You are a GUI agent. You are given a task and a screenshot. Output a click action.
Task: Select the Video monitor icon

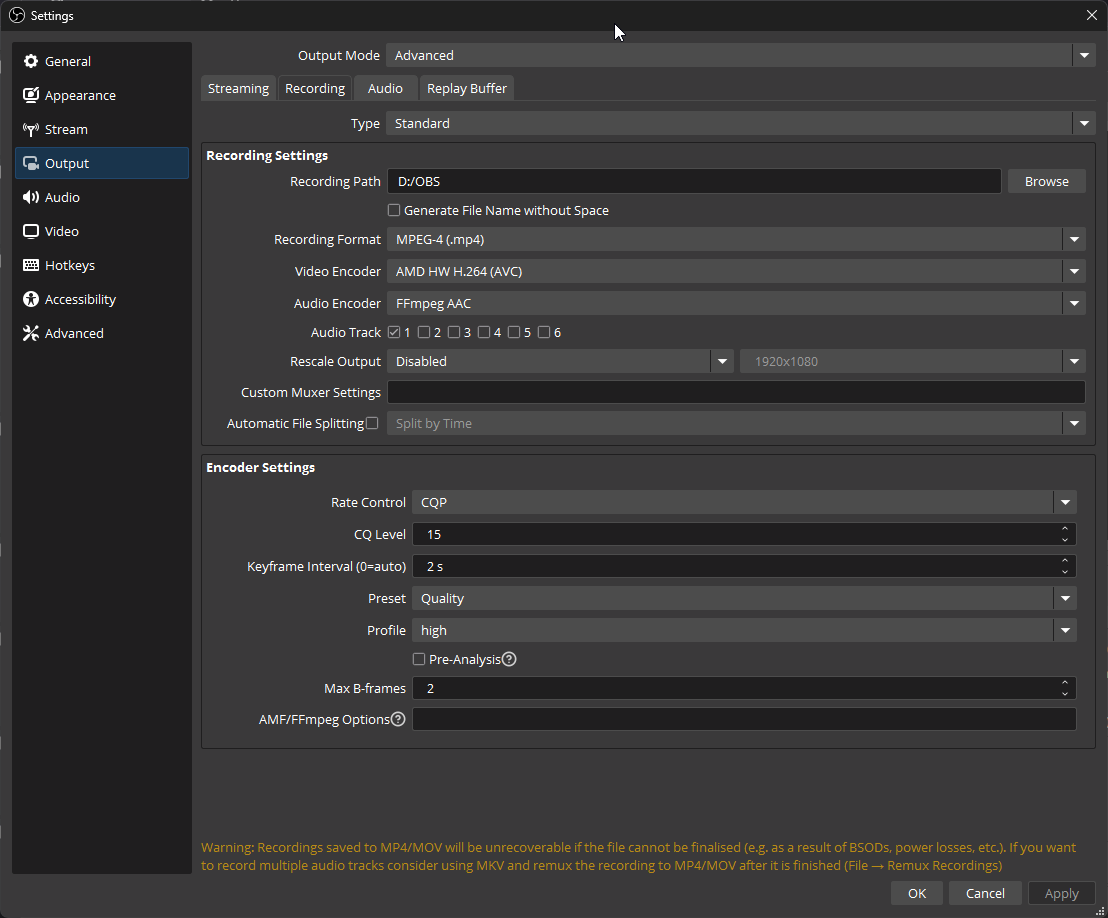point(30,232)
